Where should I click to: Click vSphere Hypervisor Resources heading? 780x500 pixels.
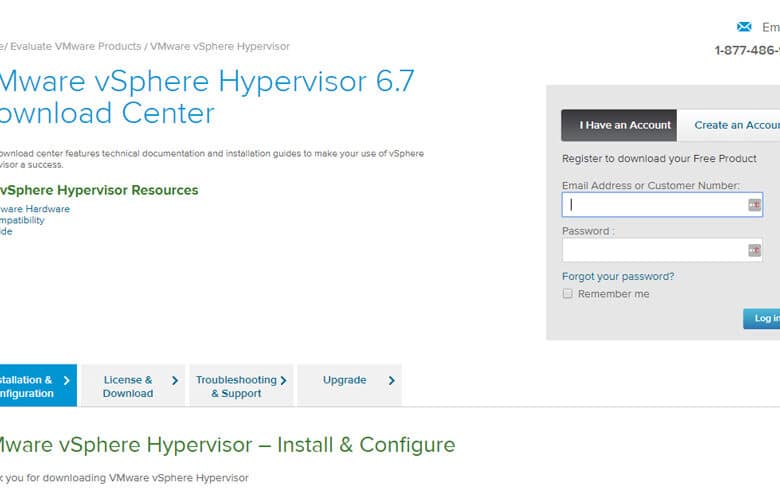(x=99, y=190)
